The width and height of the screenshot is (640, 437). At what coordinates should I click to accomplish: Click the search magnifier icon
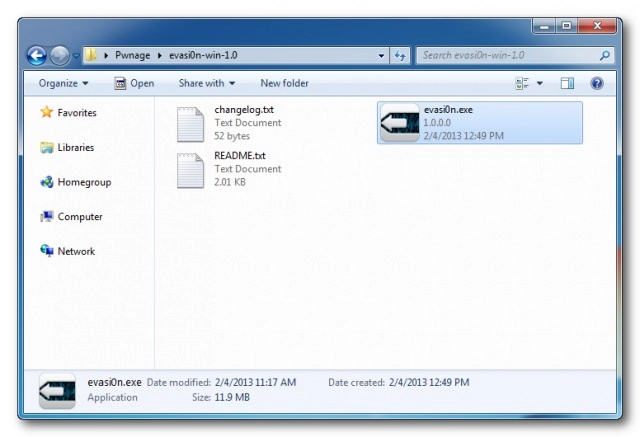point(605,55)
